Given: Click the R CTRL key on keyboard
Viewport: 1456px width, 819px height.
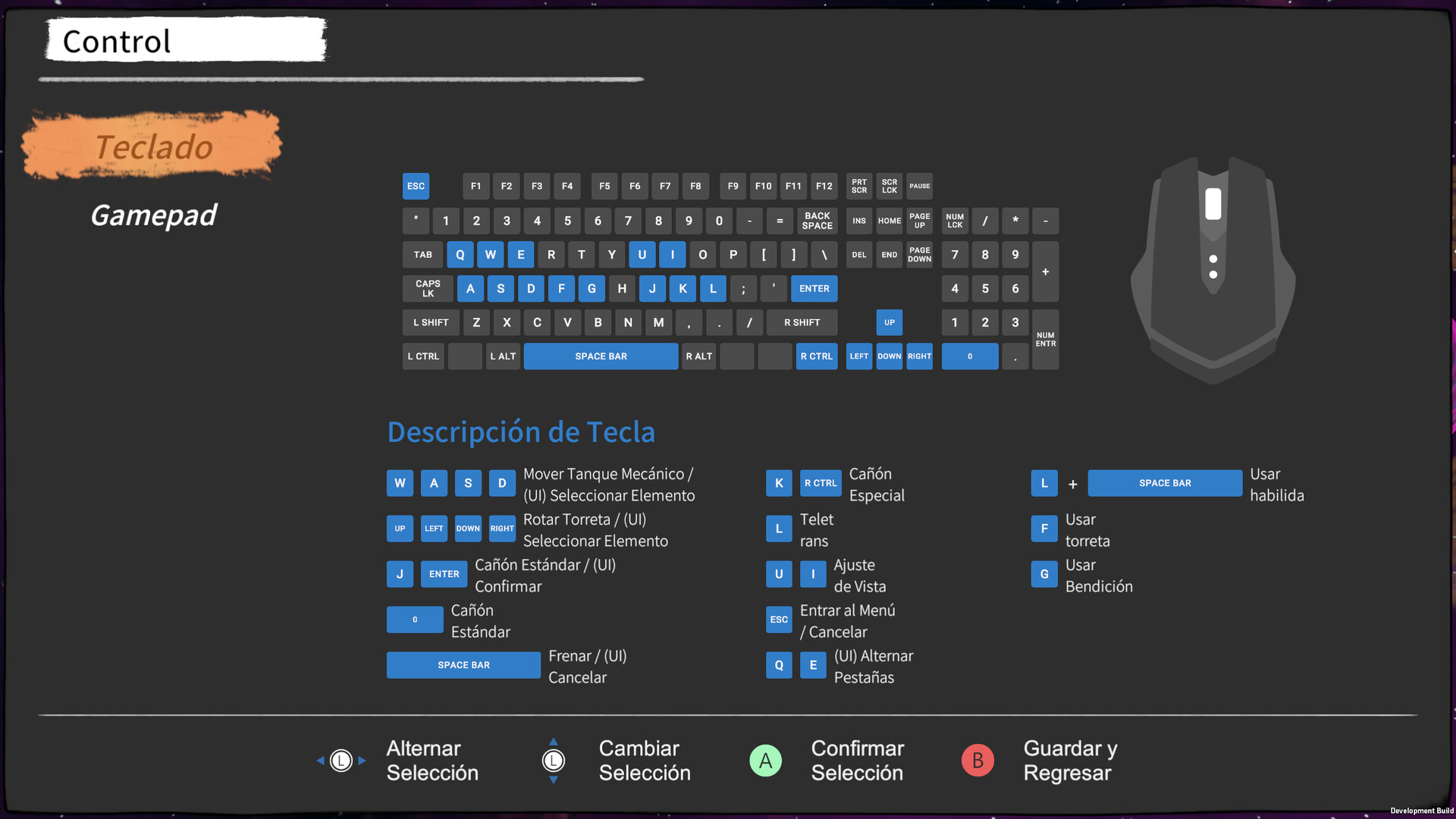Looking at the screenshot, I should [x=816, y=356].
